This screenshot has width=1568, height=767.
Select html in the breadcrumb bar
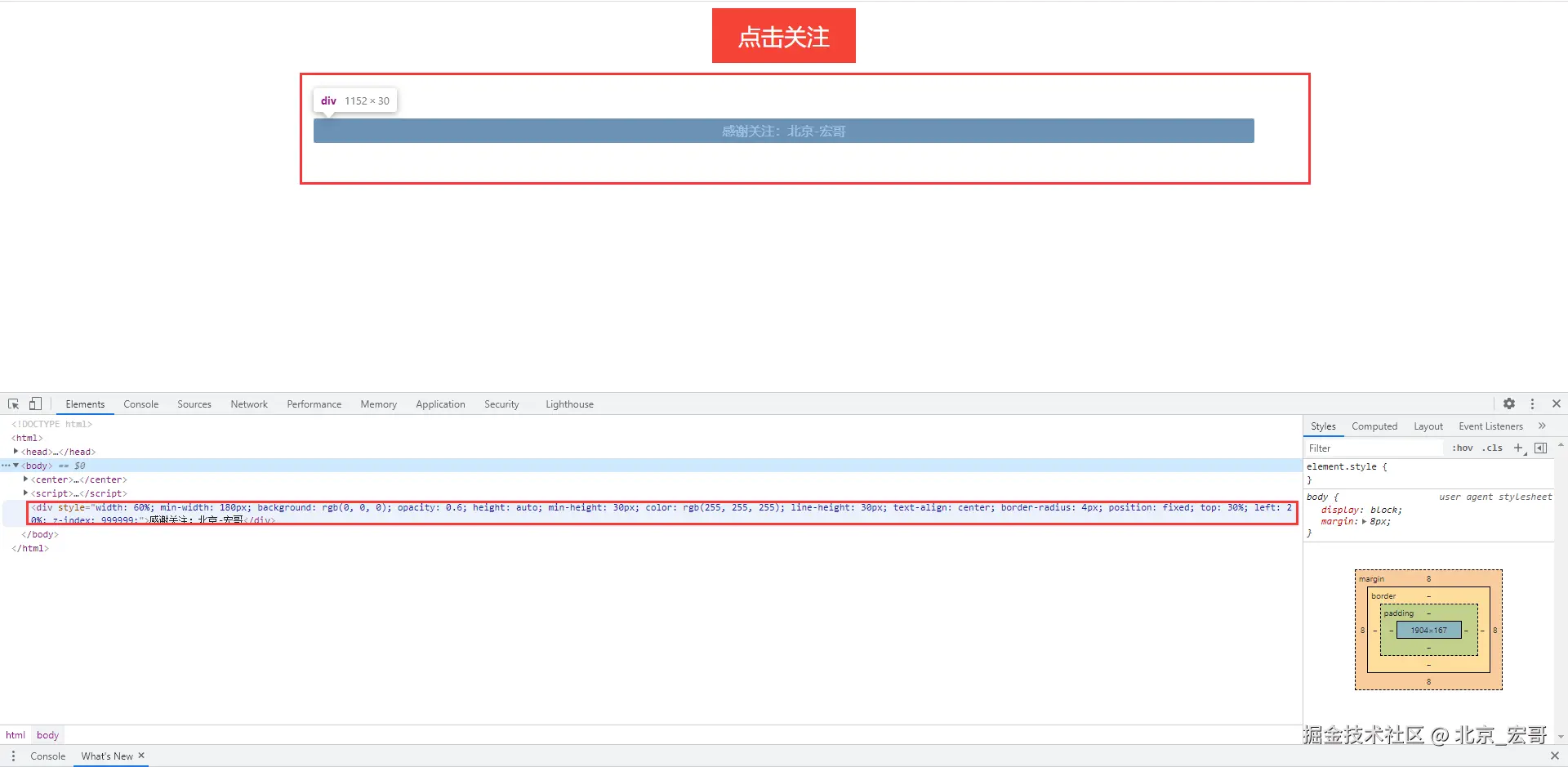pyautogui.click(x=16, y=735)
